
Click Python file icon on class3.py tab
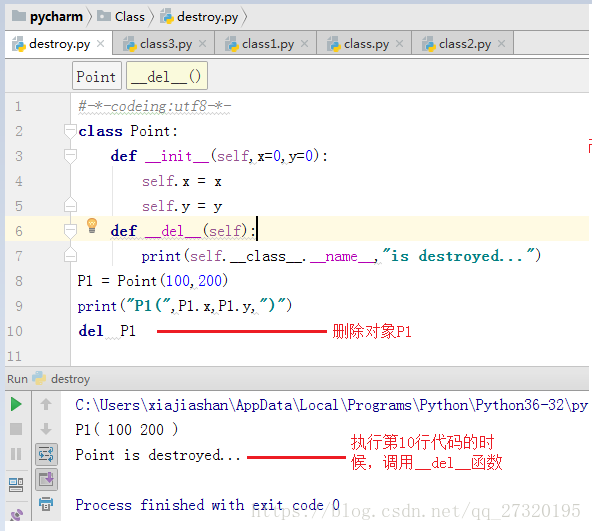pyautogui.click(x=130, y=44)
